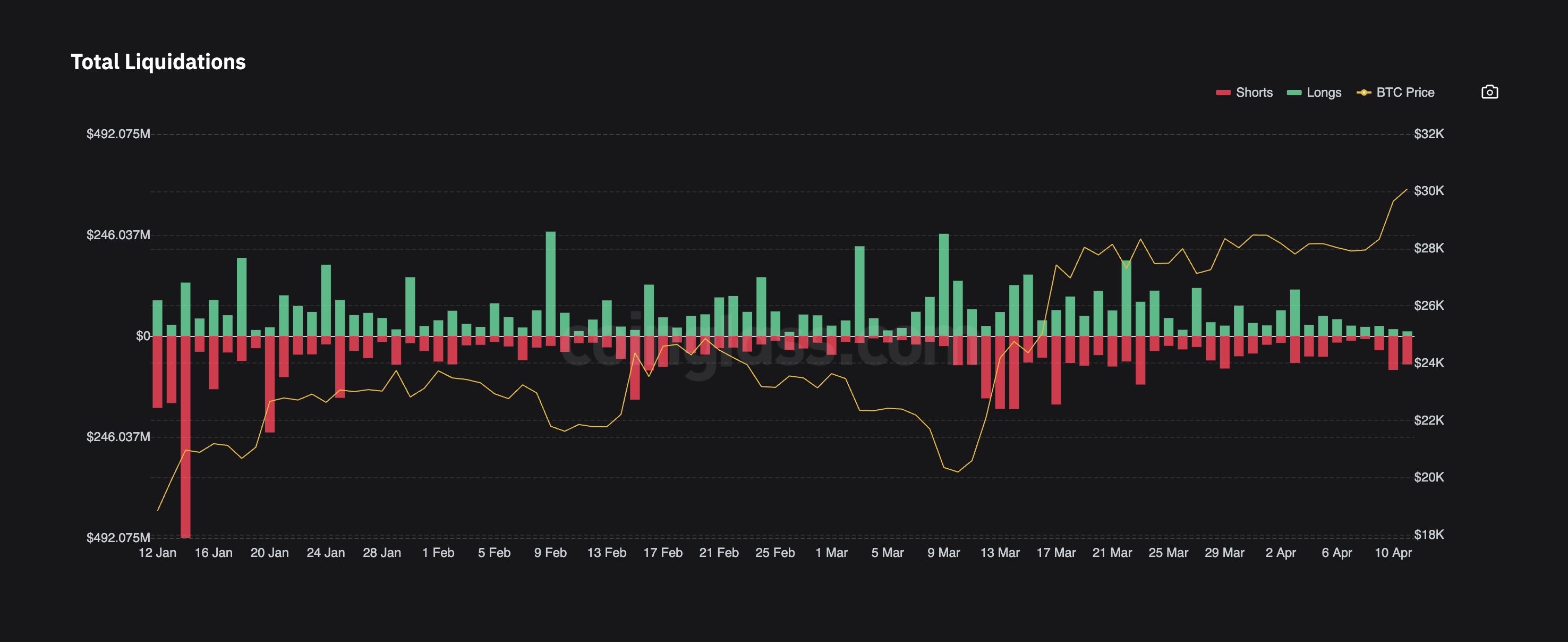Click the 2 Apr date label
This screenshot has height=642, width=1568.
click(1281, 553)
